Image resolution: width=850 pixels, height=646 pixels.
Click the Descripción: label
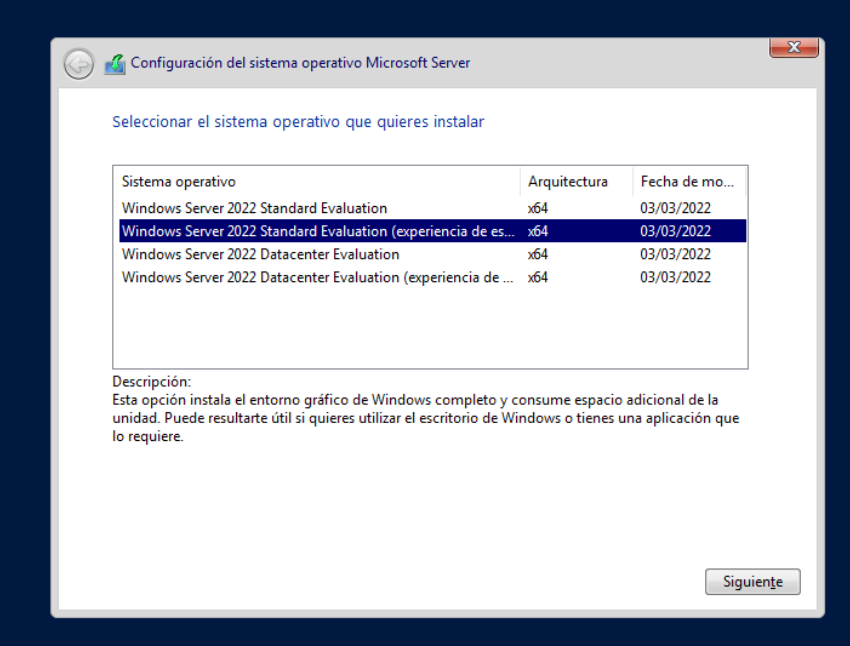[x=152, y=382]
